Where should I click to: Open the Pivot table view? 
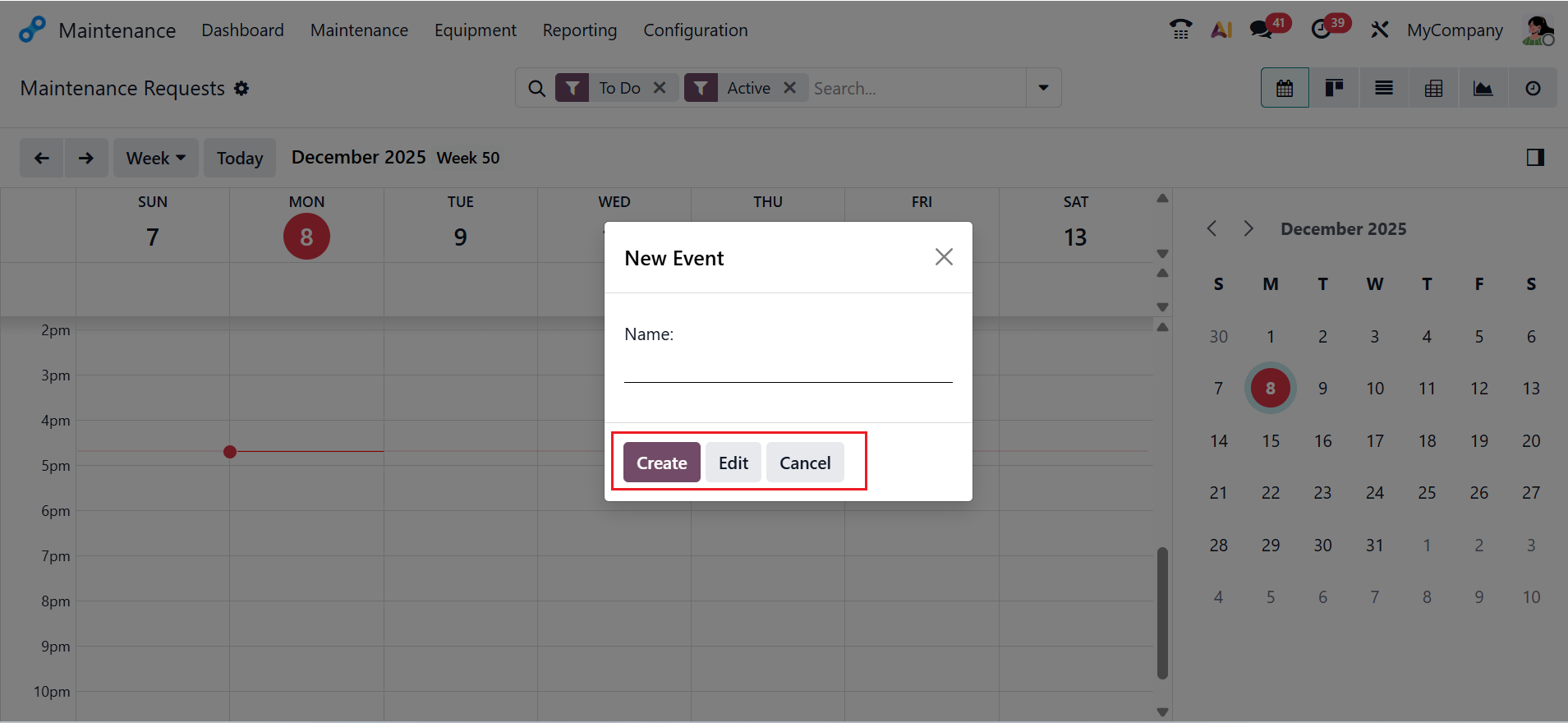(1433, 88)
